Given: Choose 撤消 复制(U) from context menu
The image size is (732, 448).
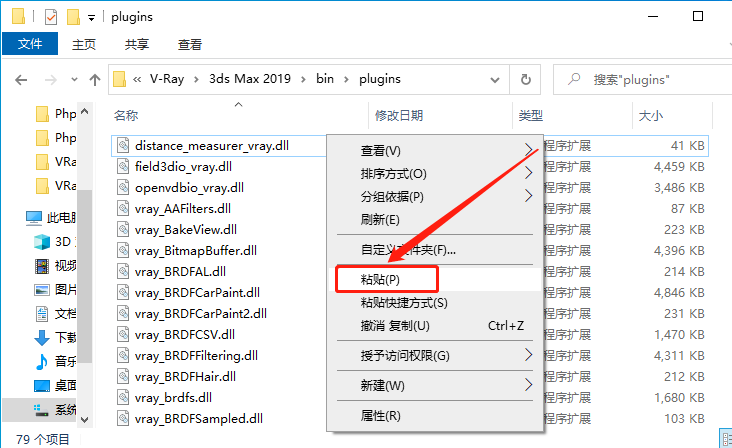Looking at the screenshot, I should [x=435, y=326].
